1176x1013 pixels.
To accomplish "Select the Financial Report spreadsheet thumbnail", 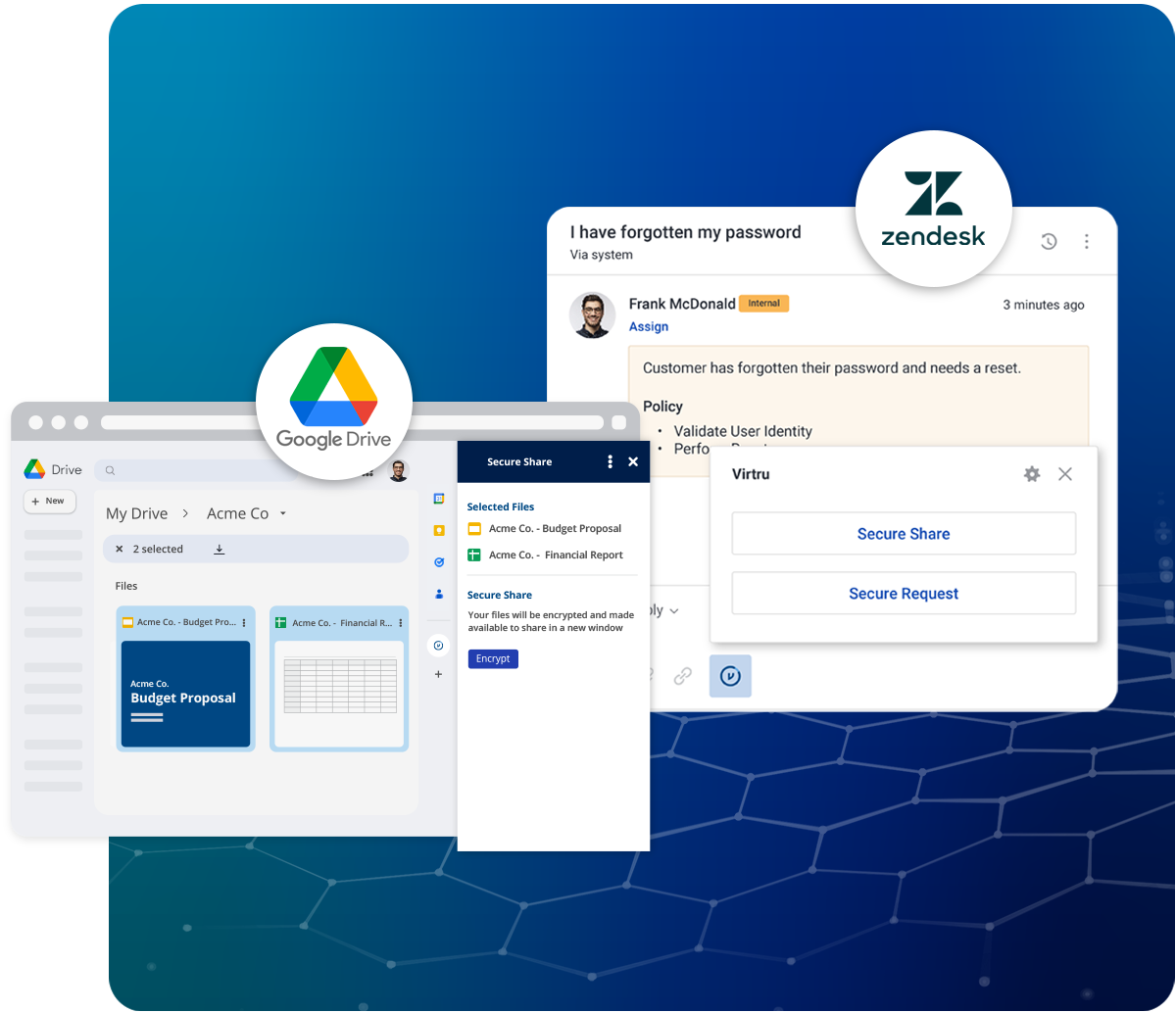I will click(x=339, y=694).
